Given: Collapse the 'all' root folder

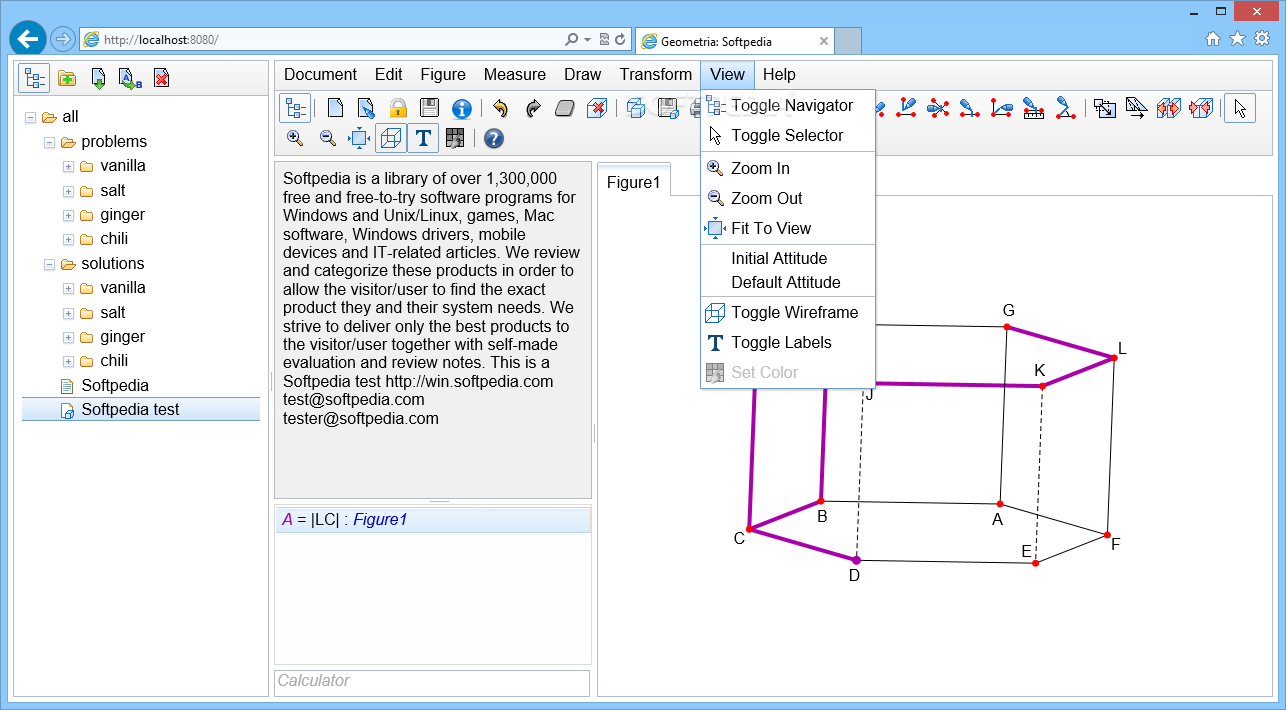Looking at the screenshot, I should click(x=30, y=117).
